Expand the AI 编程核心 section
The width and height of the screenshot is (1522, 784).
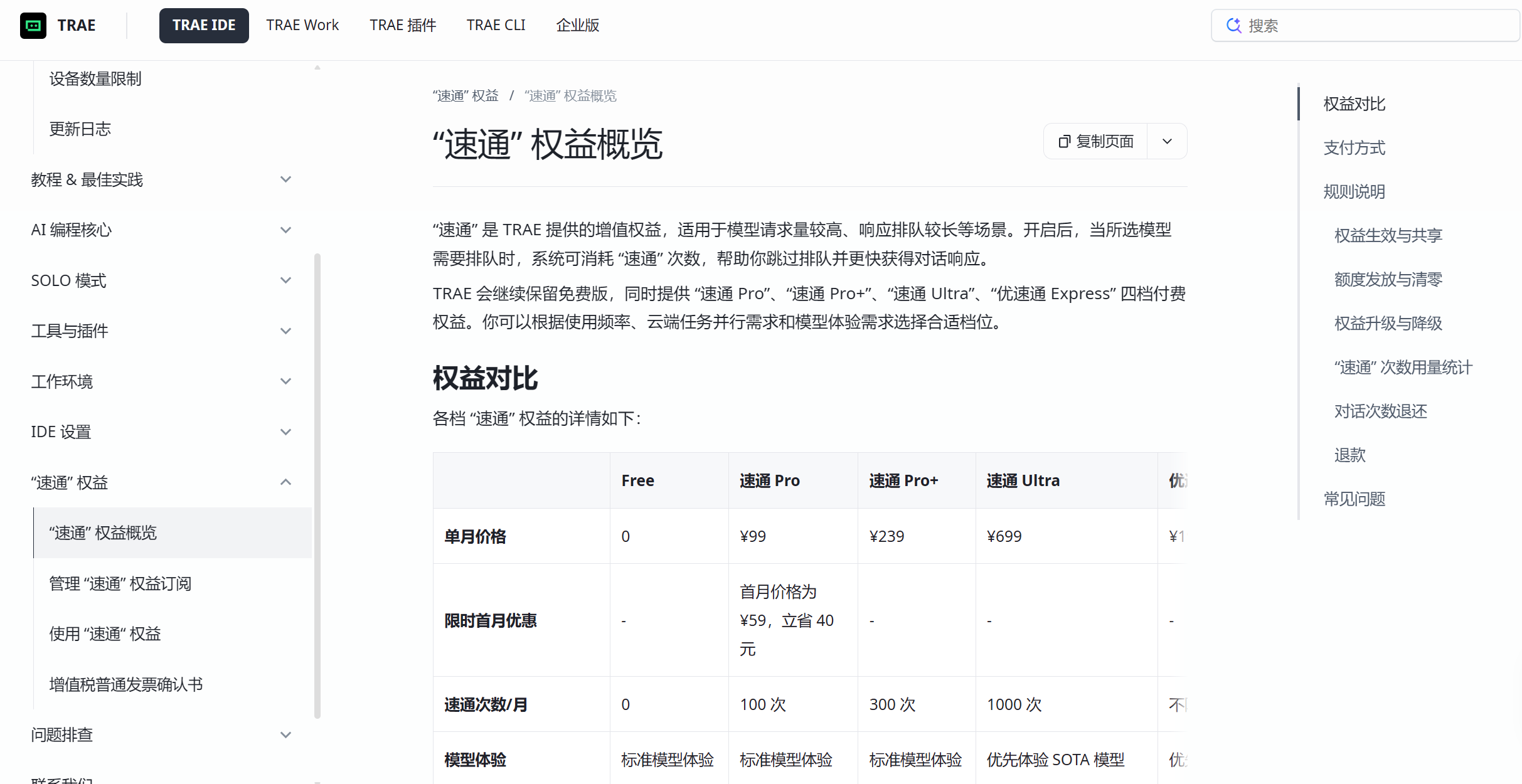[285, 230]
